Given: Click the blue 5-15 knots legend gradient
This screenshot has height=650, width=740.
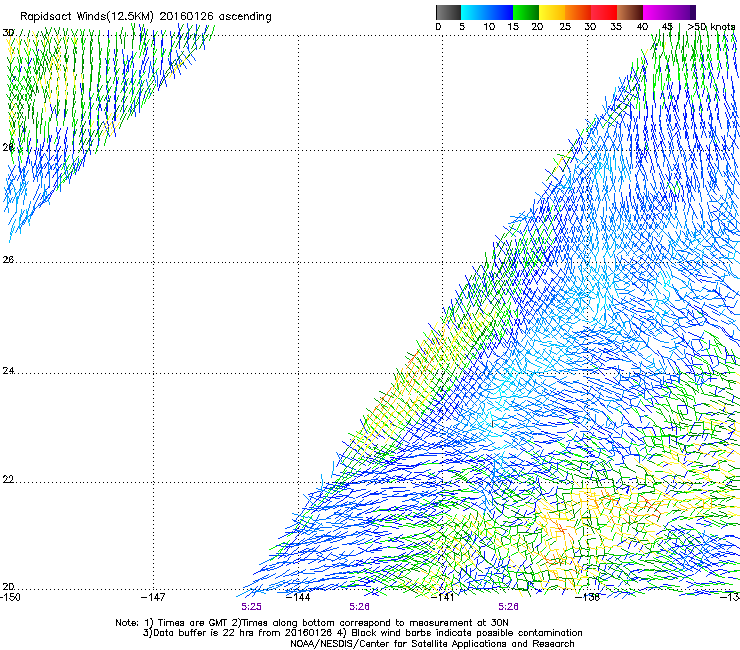Looking at the screenshot, I should [487, 12].
